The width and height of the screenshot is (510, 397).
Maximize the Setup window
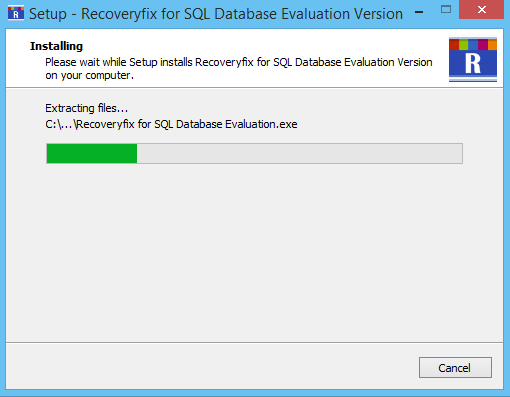[x=446, y=9]
